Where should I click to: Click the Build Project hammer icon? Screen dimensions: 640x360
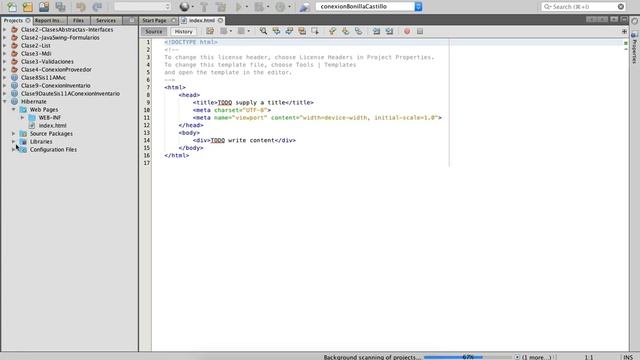tap(204, 7)
